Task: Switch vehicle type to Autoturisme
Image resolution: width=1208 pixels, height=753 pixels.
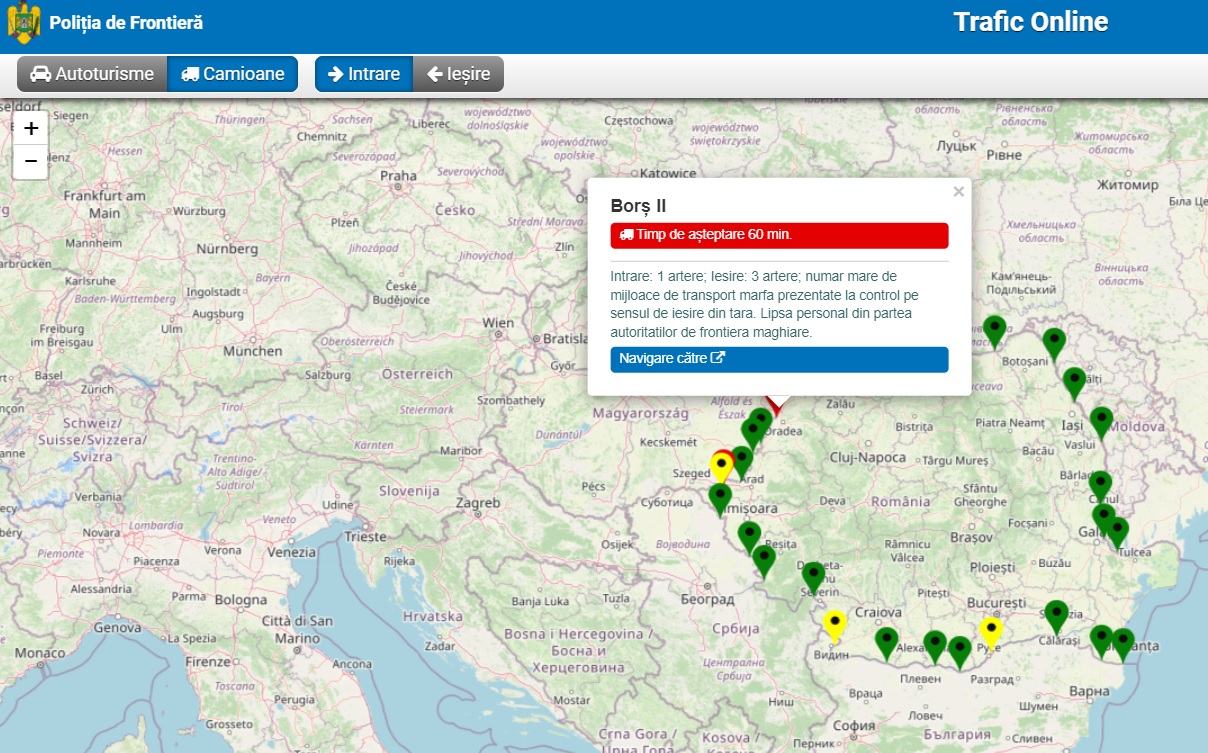Action: [92, 74]
